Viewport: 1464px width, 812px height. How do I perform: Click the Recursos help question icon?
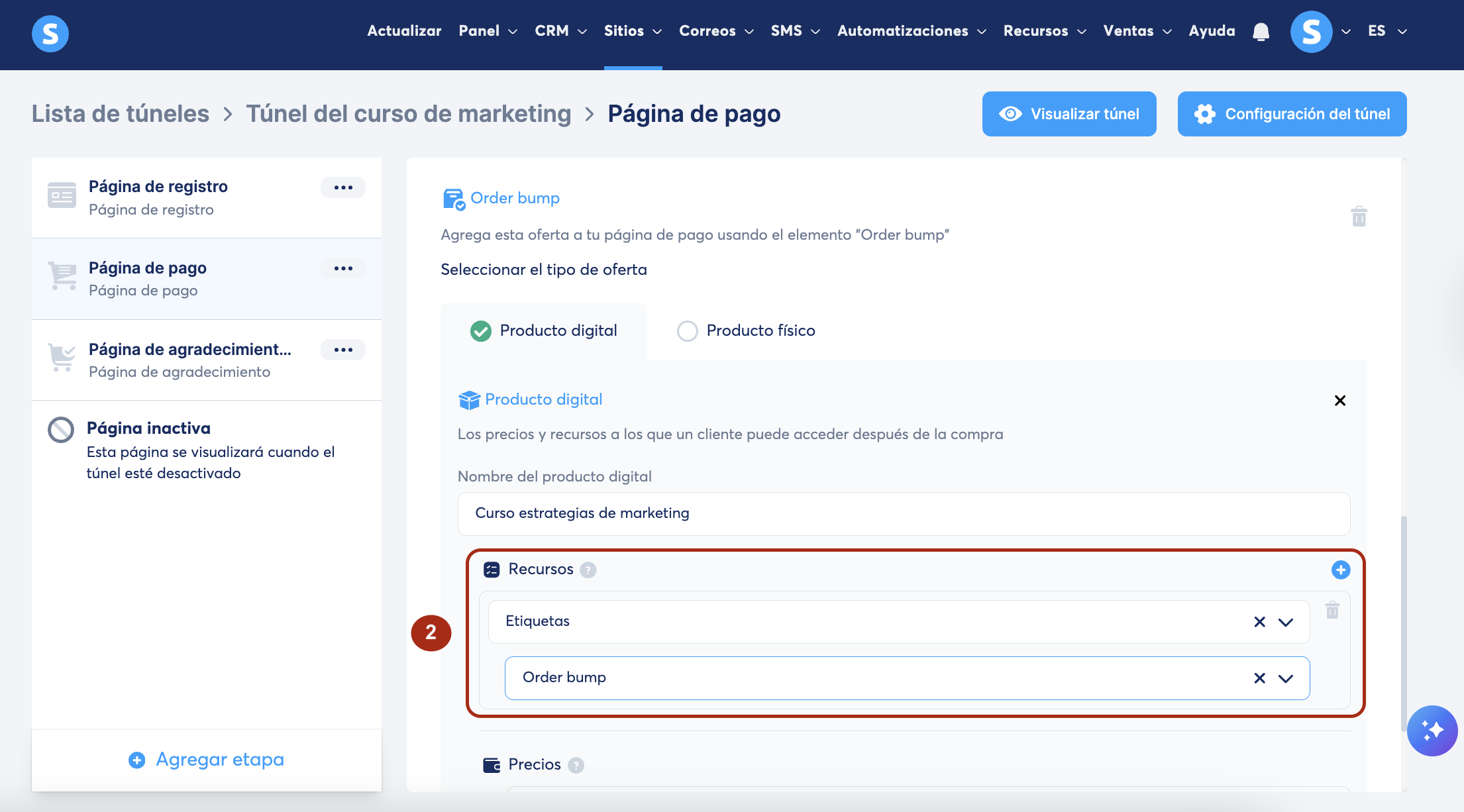tap(588, 570)
